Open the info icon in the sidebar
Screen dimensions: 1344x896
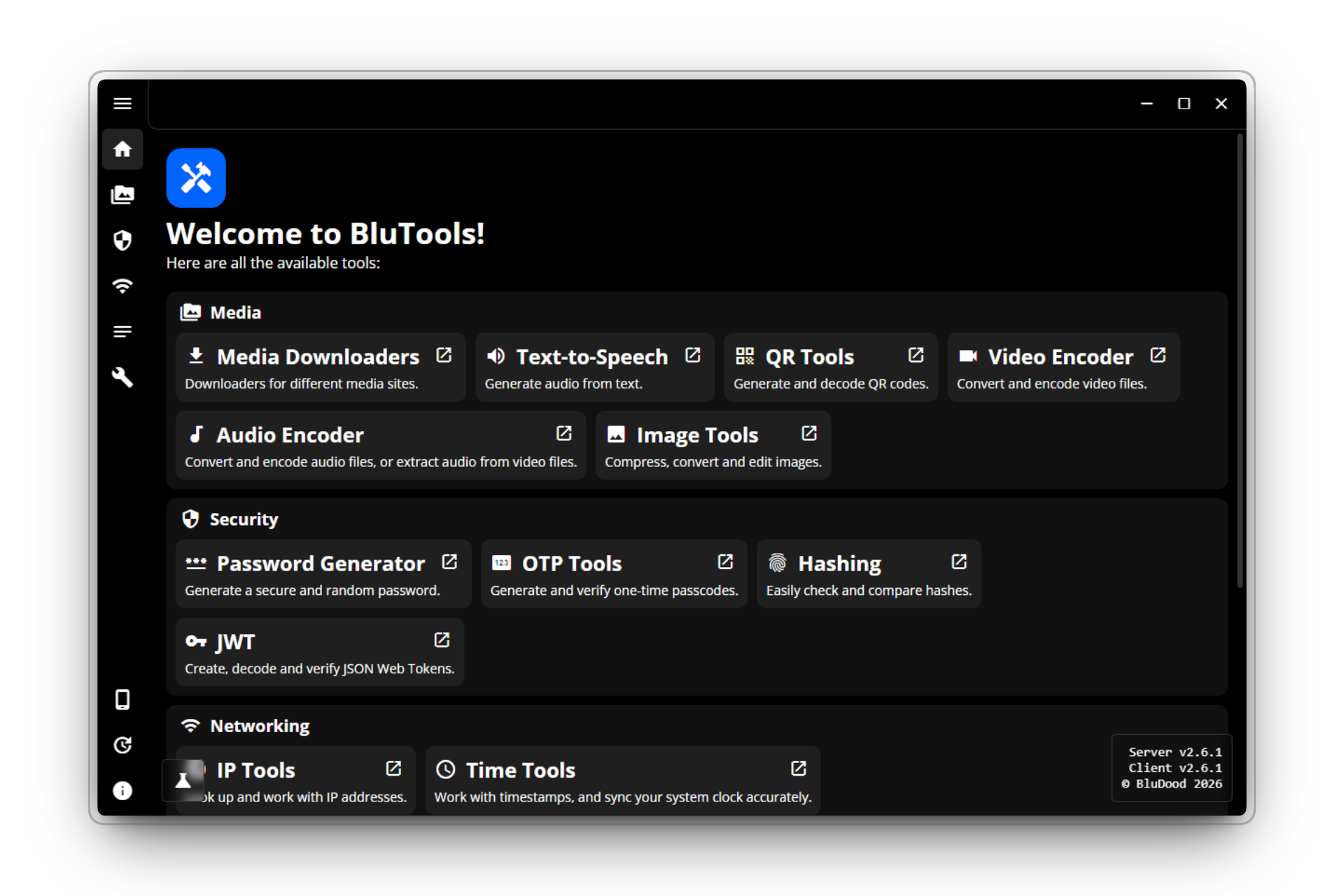pyautogui.click(x=122, y=790)
